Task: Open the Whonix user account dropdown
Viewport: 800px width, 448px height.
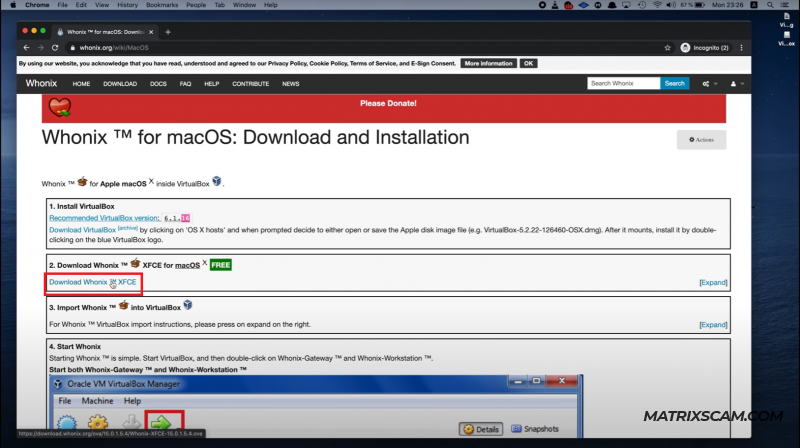Action: point(737,84)
